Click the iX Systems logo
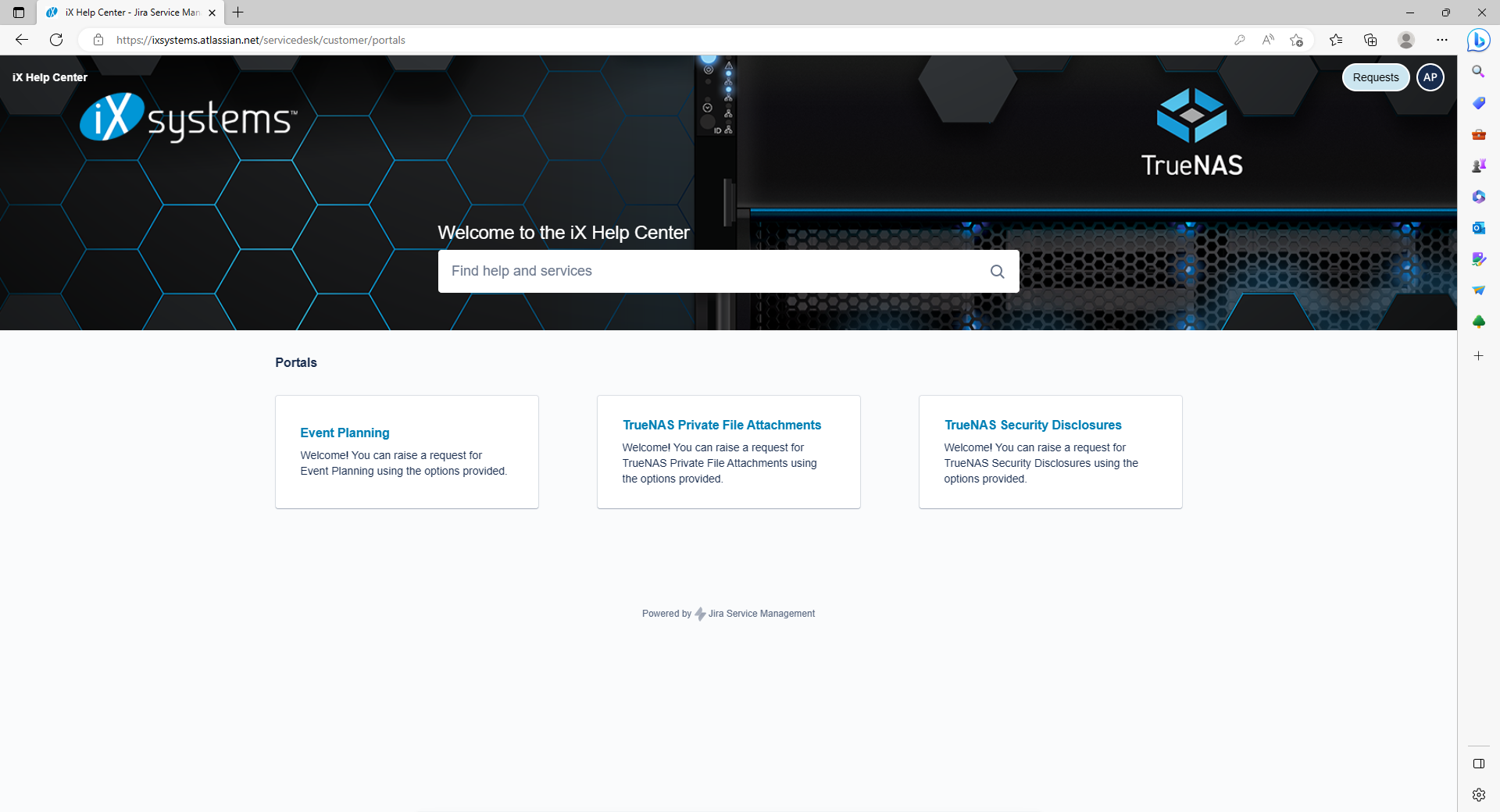This screenshot has width=1500, height=812. point(188,118)
